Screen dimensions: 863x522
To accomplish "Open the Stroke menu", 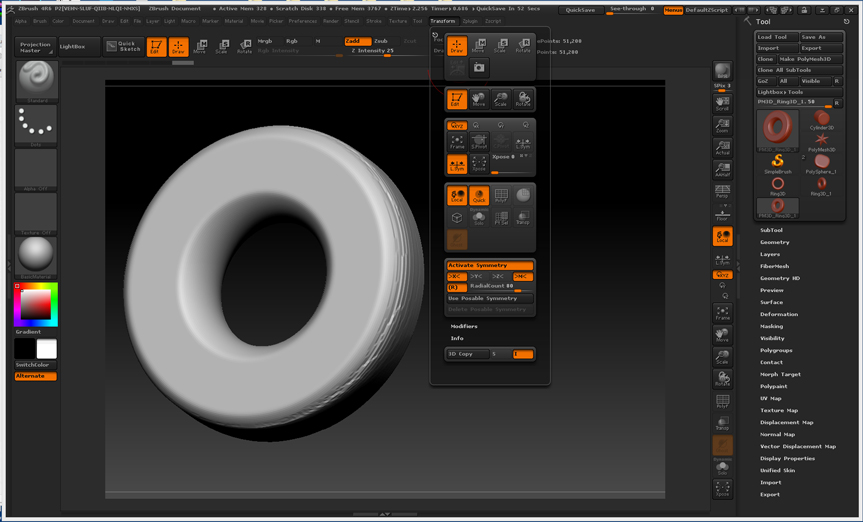I will pos(374,21).
